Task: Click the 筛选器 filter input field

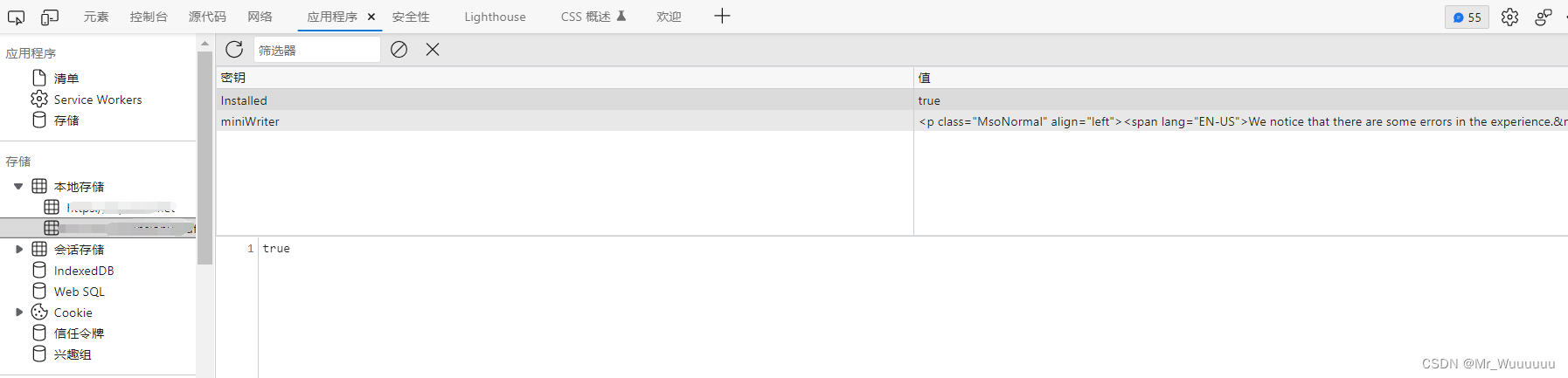Action: [x=316, y=50]
